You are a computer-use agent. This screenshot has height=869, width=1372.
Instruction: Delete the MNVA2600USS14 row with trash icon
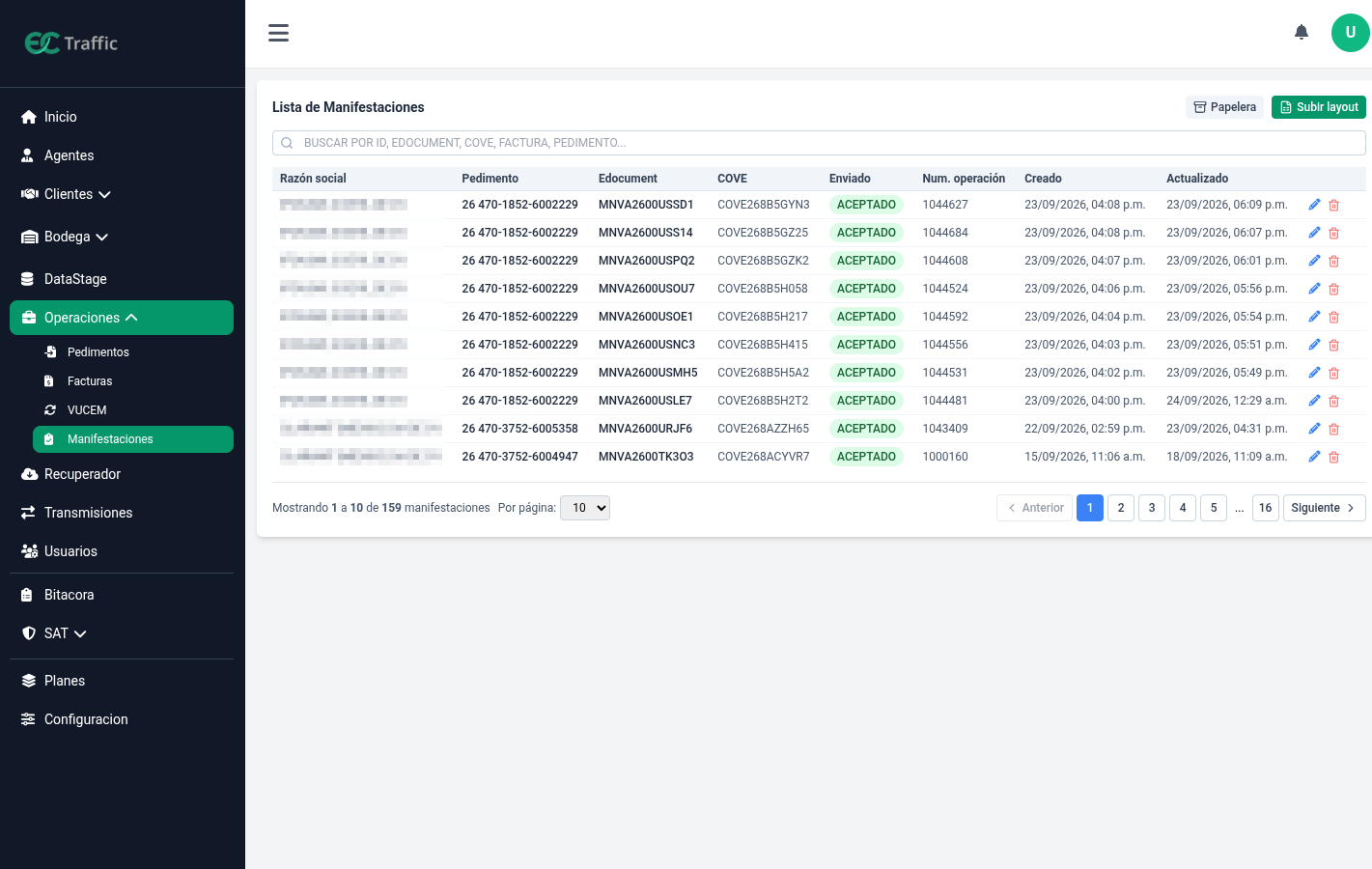[1334, 233]
